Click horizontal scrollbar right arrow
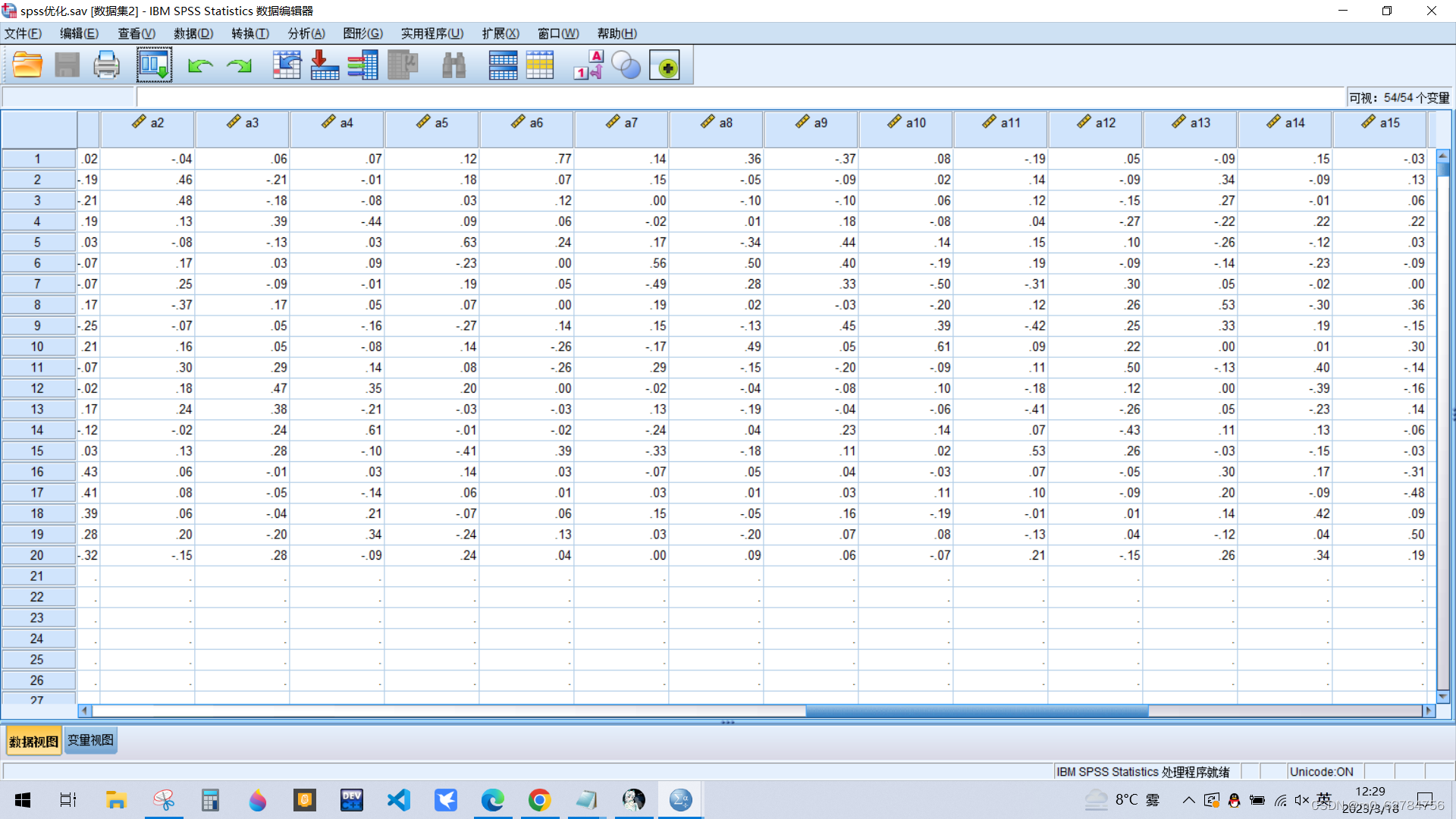Viewport: 1456px width, 819px height. coord(1429,711)
